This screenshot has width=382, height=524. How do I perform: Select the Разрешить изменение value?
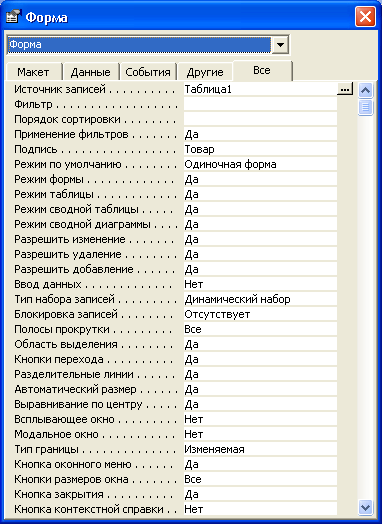click(x=260, y=239)
